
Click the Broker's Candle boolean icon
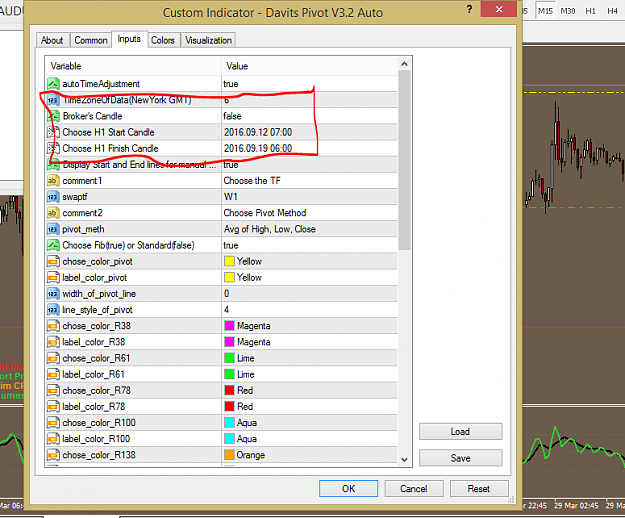(53, 116)
